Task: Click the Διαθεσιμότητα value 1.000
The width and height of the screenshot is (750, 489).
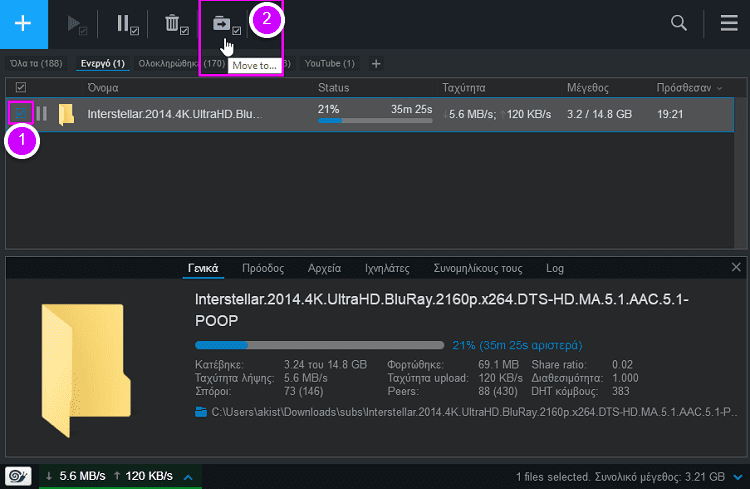Action: coord(625,378)
